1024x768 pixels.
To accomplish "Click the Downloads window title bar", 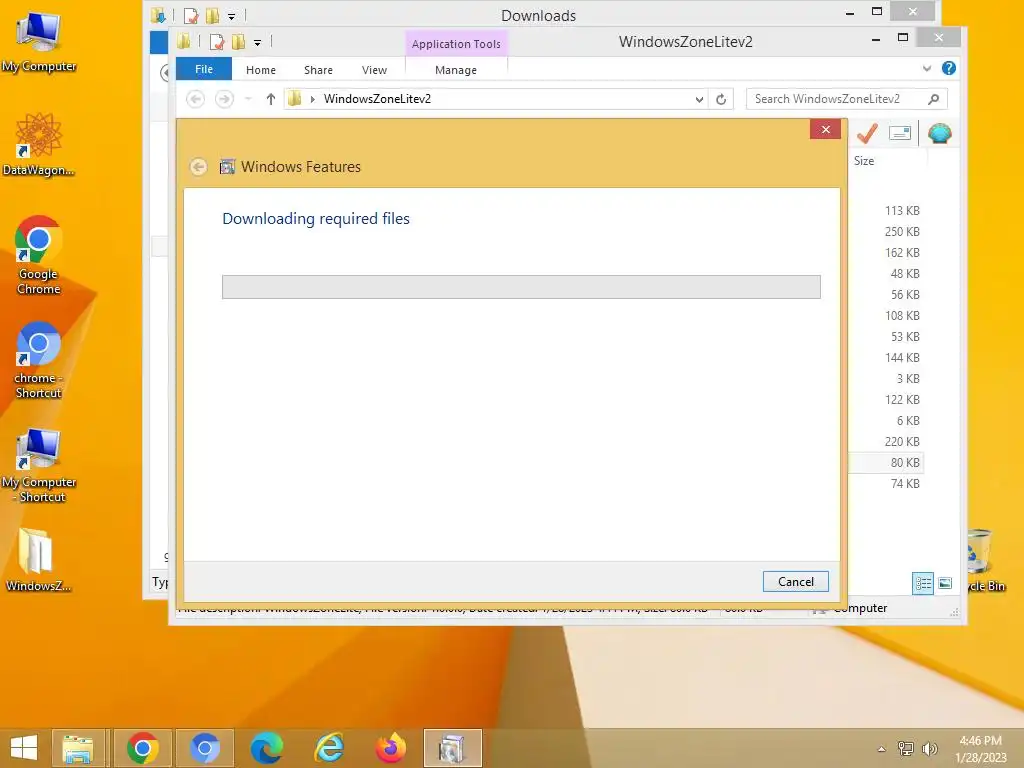I will 538,15.
